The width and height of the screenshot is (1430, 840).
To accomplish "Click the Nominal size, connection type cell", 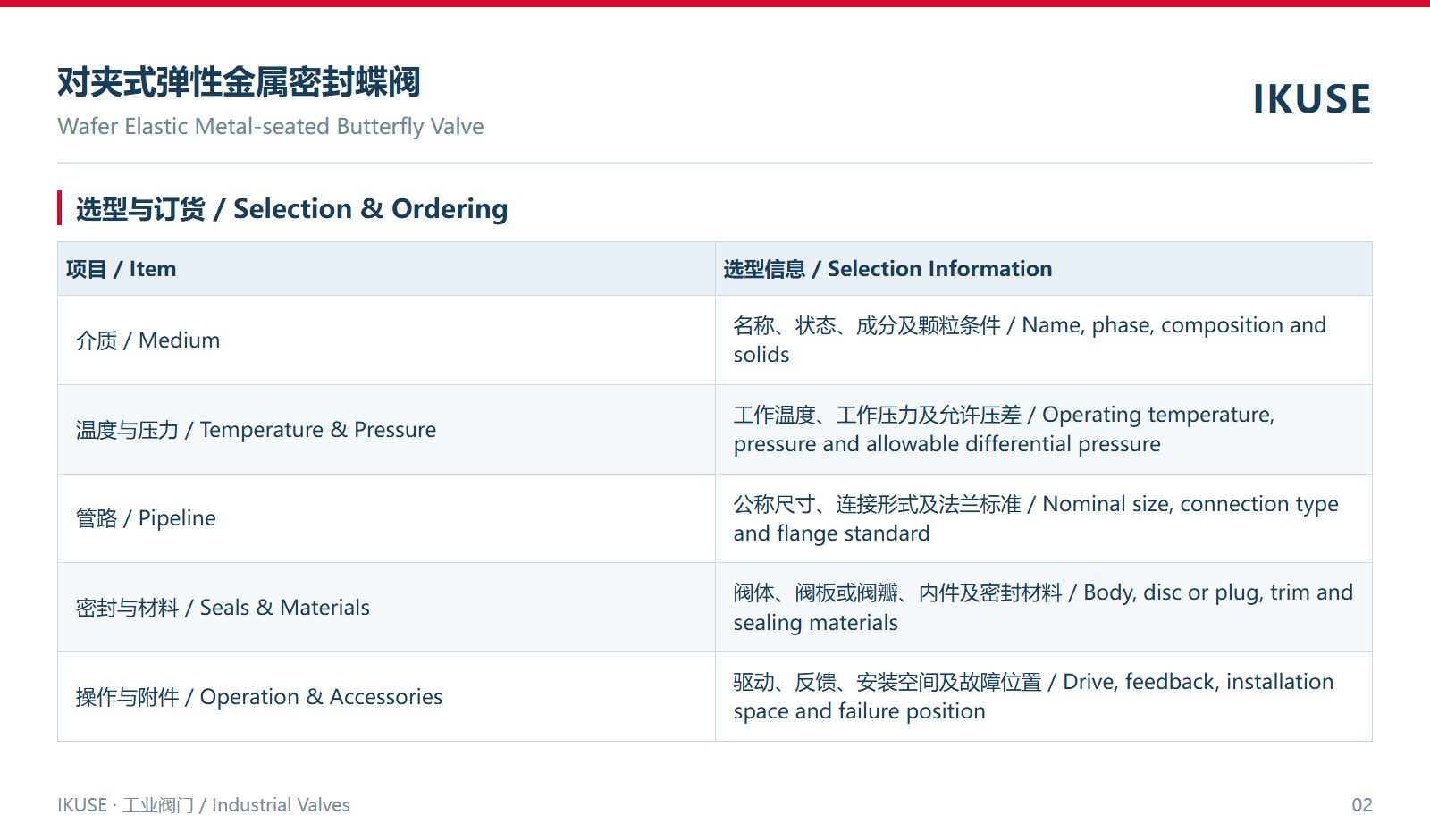I will (x=1044, y=518).
